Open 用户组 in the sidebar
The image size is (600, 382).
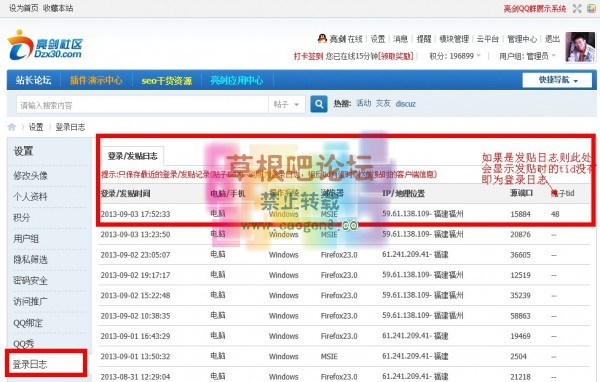26,238
